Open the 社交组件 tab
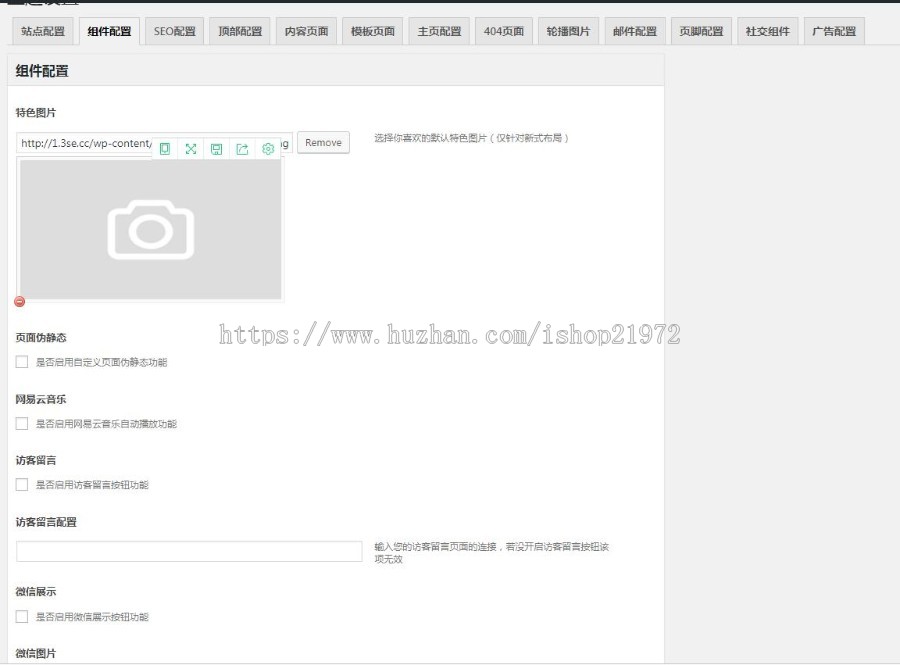The height and width of the screenshot is (665, 900). click(767, 31)
